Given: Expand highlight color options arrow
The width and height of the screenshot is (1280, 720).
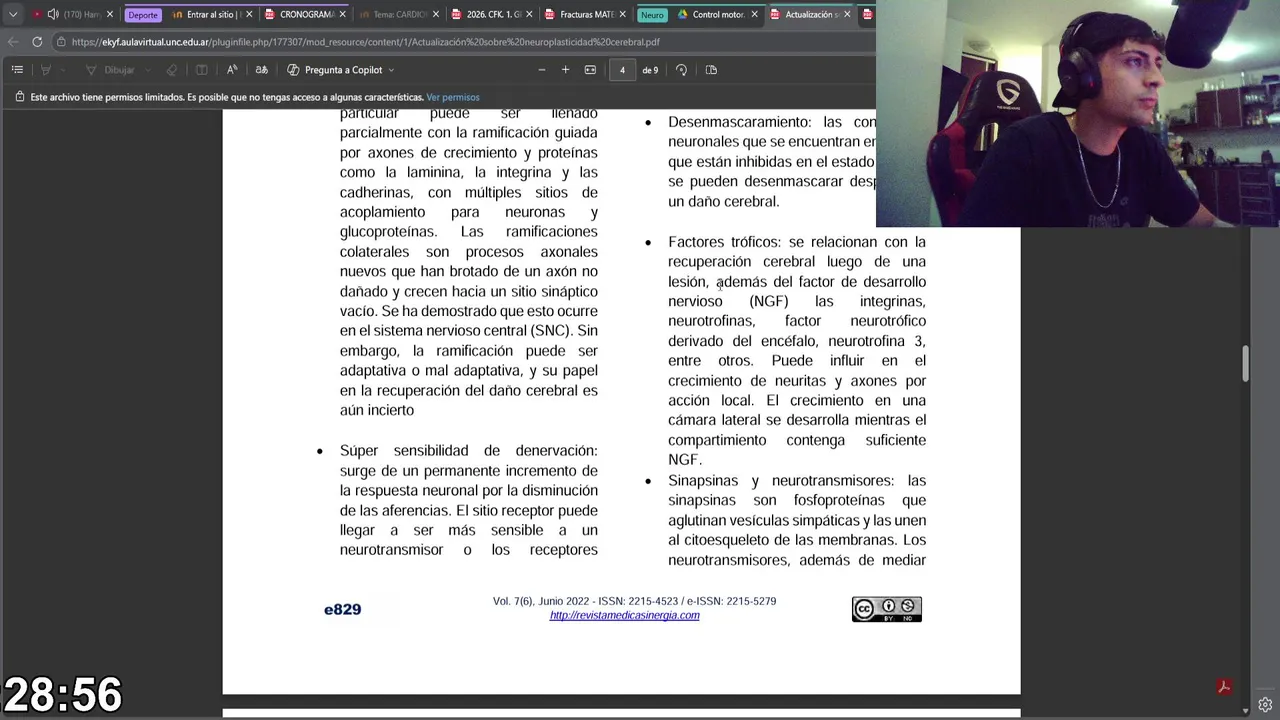Looking at the screenshot, I should click(x=62, y=70).
